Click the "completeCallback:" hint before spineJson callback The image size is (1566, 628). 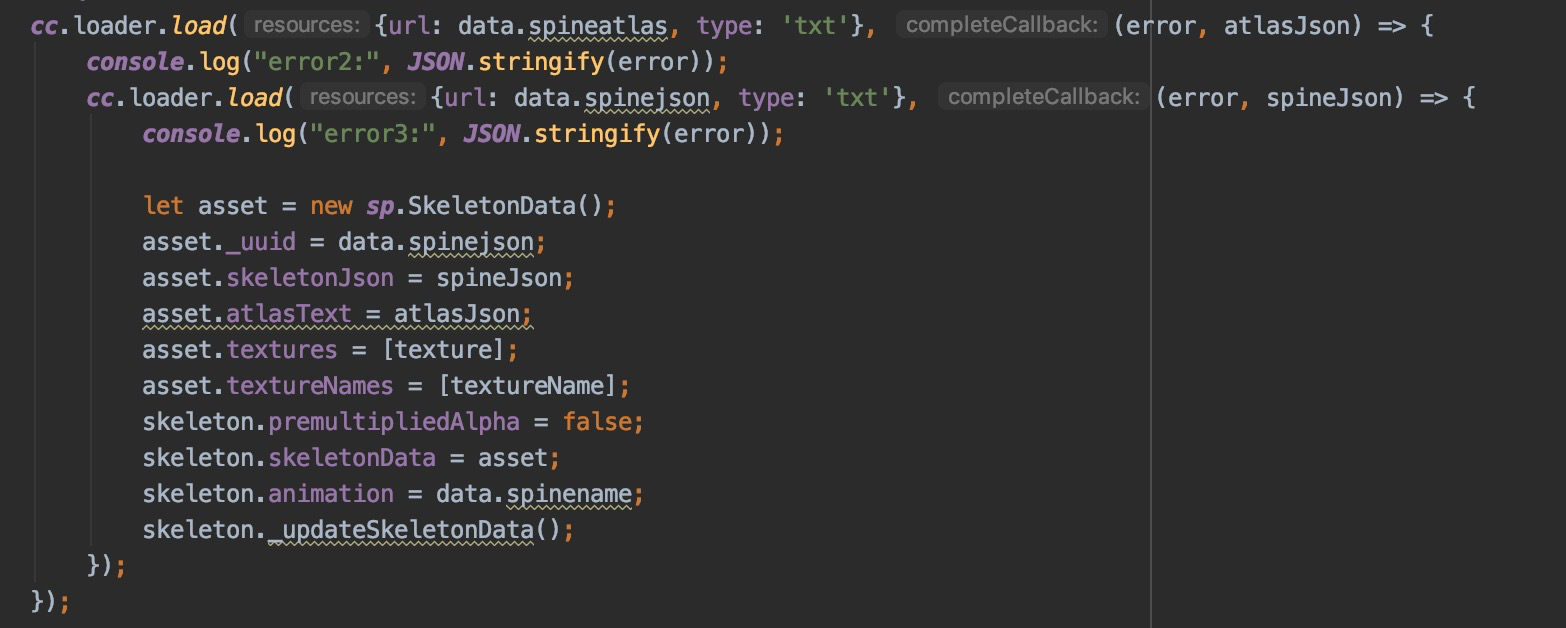tap(1043, 97)
